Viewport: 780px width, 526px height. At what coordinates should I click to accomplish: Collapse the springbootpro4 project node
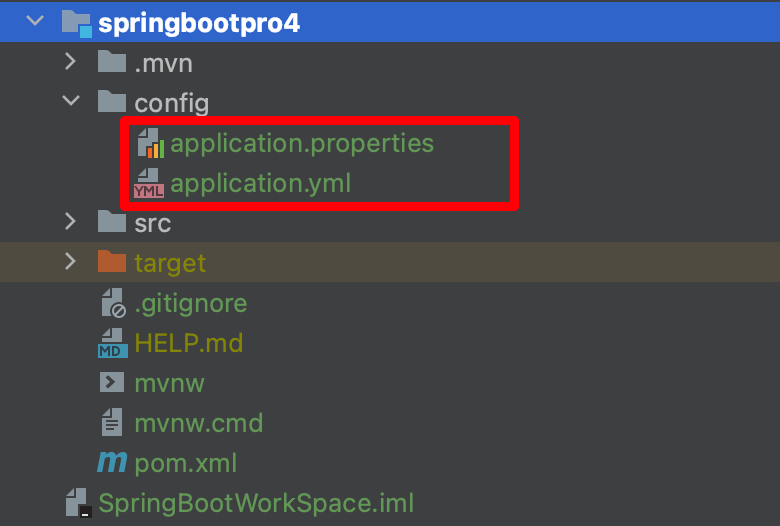click(x=35, y=21)
